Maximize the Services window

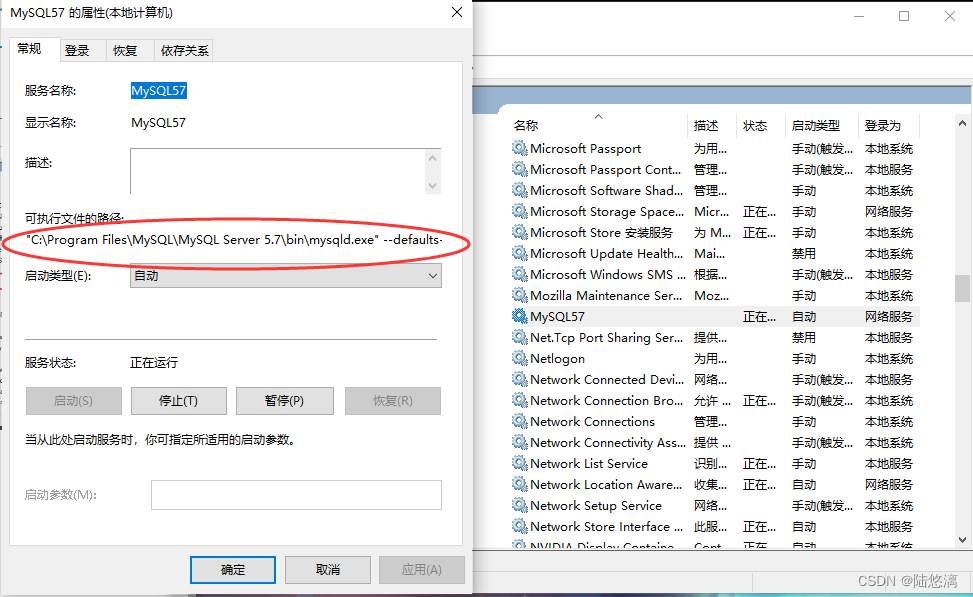[x=904, y=16]
